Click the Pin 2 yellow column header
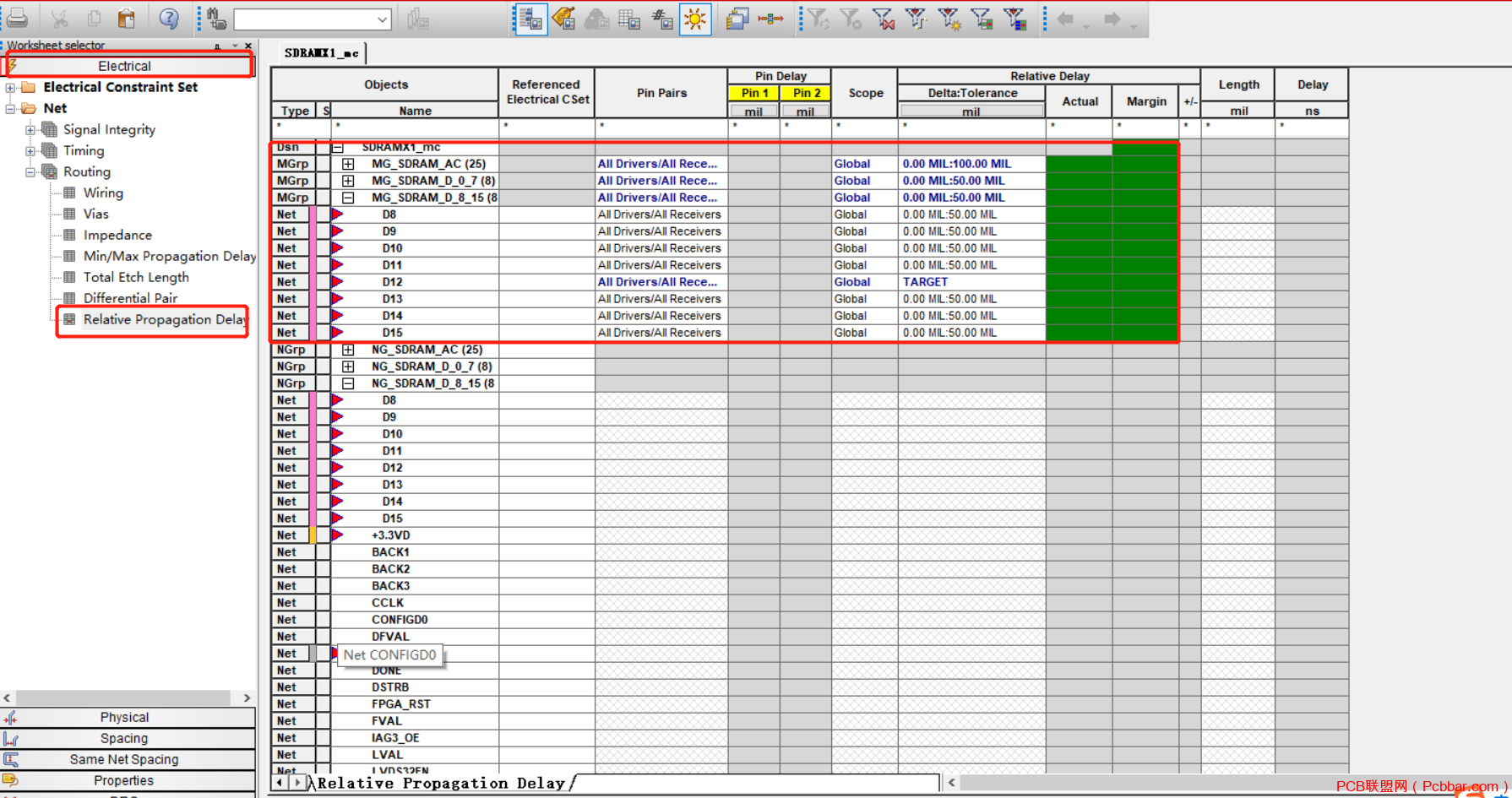This screenshot has height=798, width=1512. tap(807, 93)
